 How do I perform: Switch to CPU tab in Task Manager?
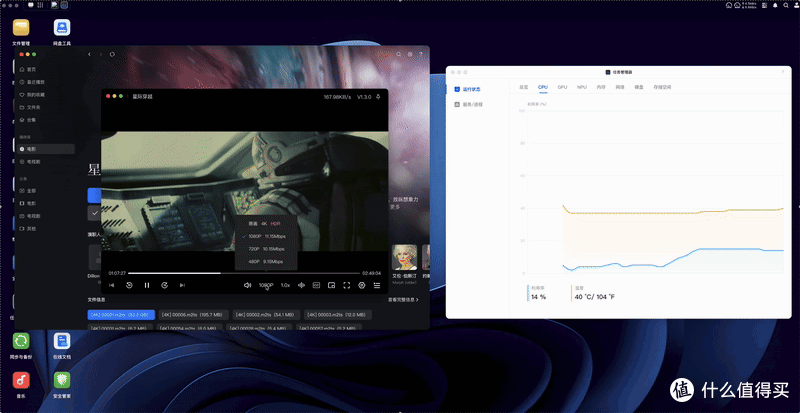543,87
